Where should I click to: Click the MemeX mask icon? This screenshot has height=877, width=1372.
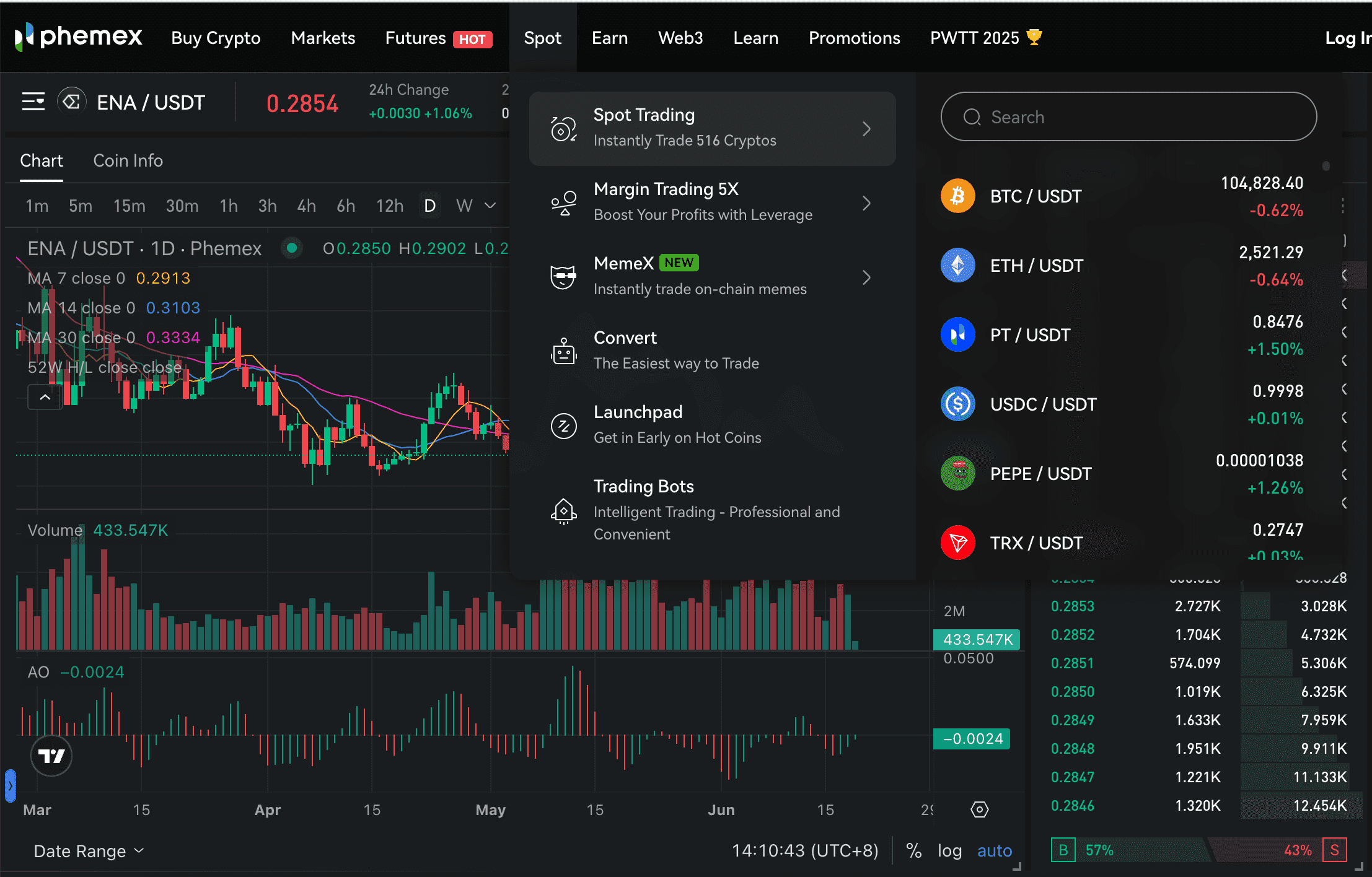coord(564,277)
